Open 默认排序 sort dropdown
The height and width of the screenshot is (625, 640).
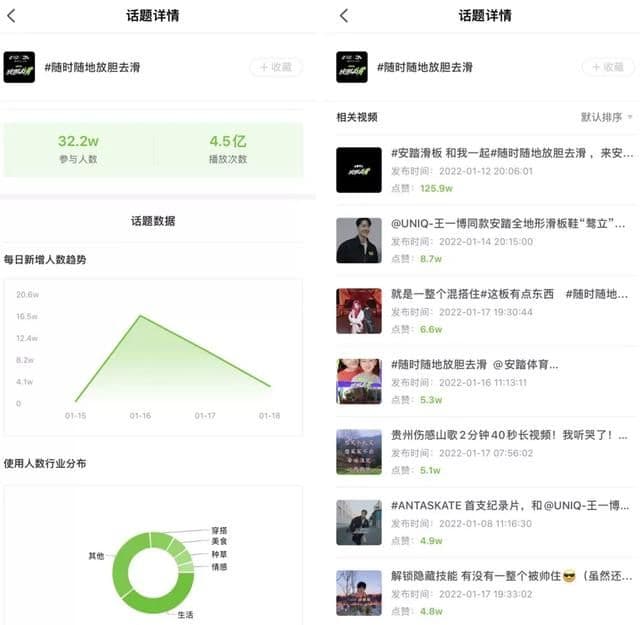[x=607, y=118]
